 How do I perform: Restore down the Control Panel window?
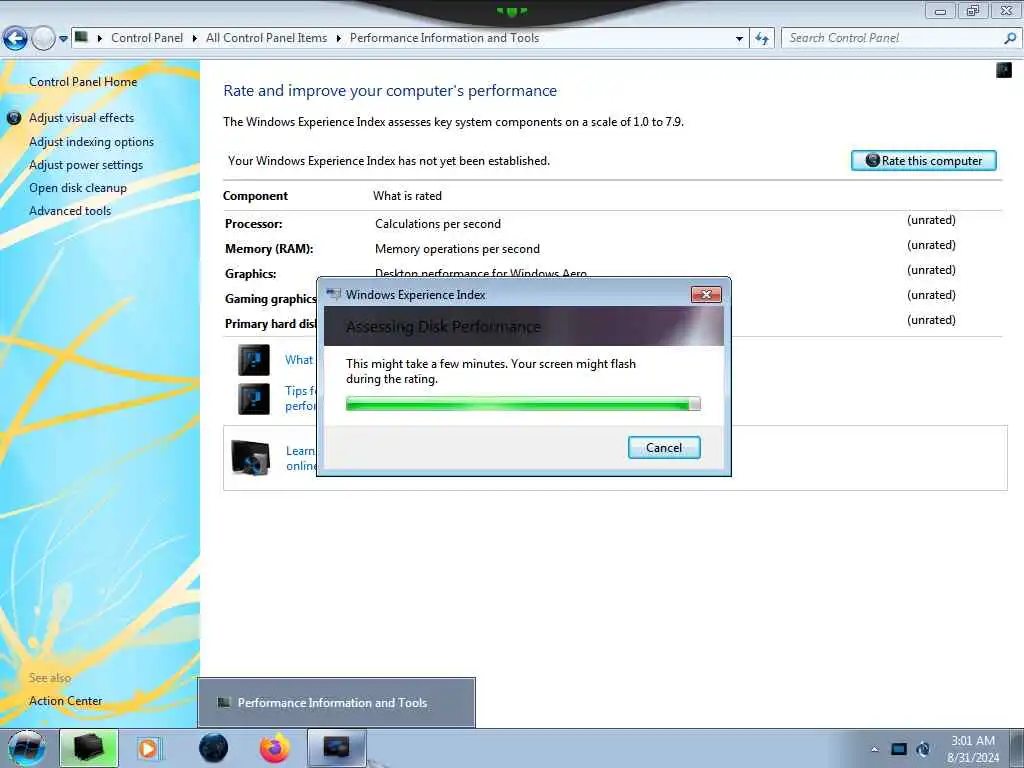[973, 10]
